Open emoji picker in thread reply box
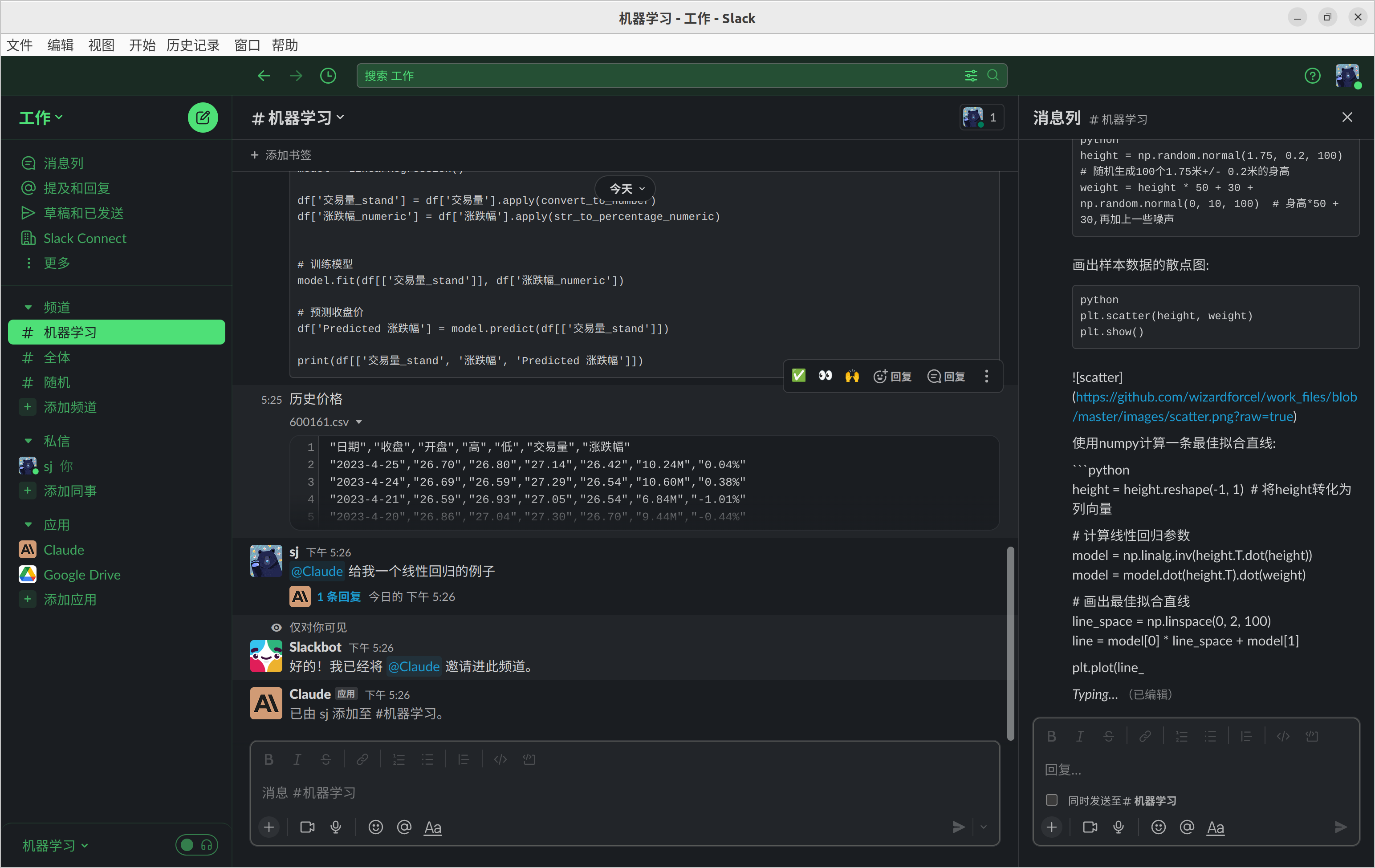Image resolution: width=1375 pixels, height=868 pixels. [x=1158, y=827]
